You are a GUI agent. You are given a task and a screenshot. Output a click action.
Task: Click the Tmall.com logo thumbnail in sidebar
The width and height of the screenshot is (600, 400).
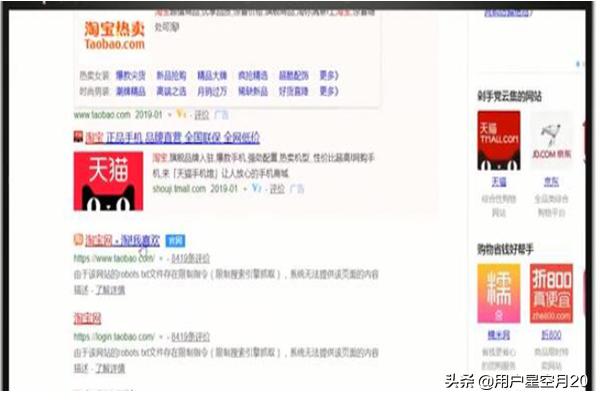(x=499, y=140)
